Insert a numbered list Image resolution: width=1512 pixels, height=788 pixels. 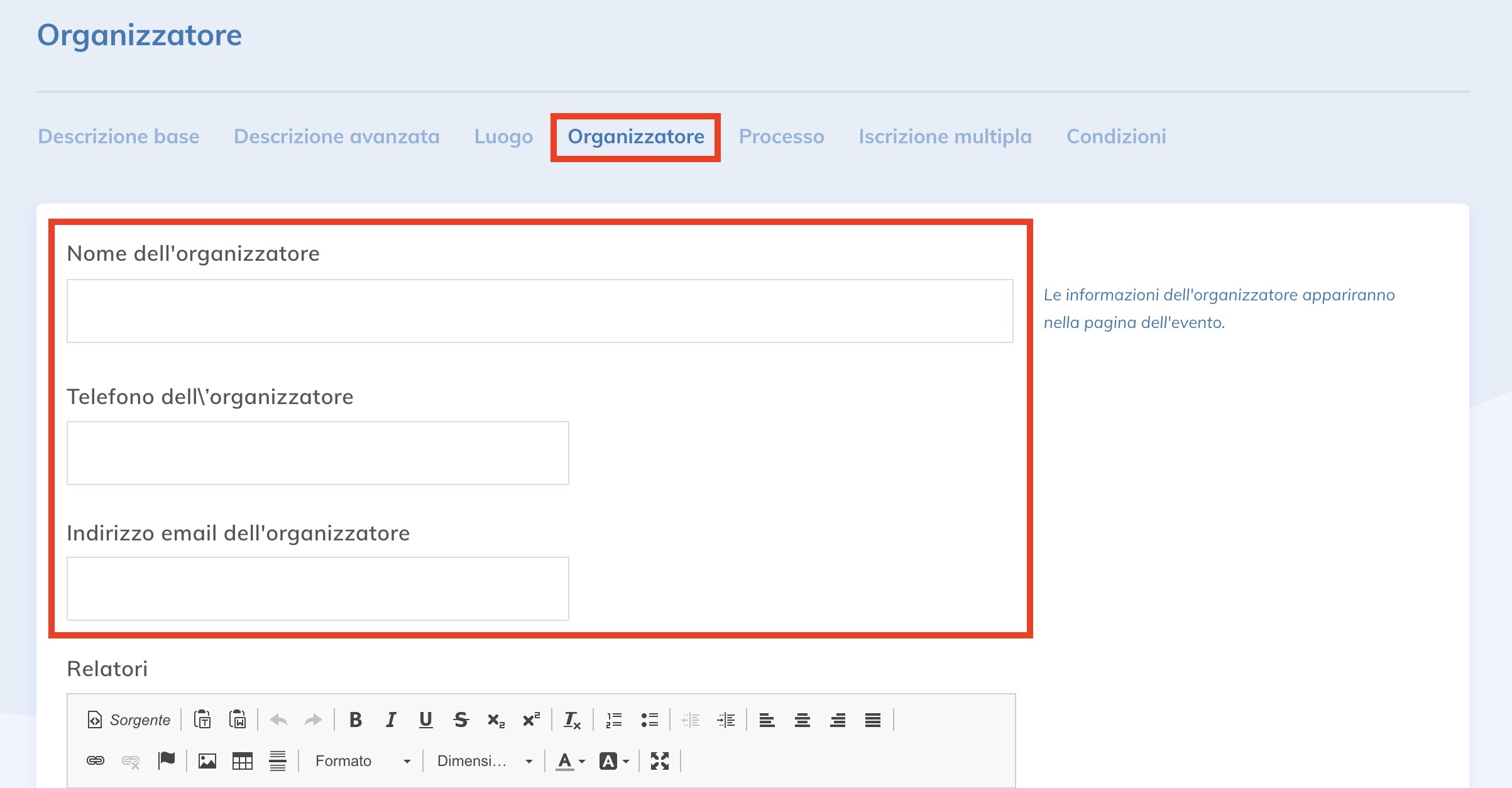pos(613,720)
